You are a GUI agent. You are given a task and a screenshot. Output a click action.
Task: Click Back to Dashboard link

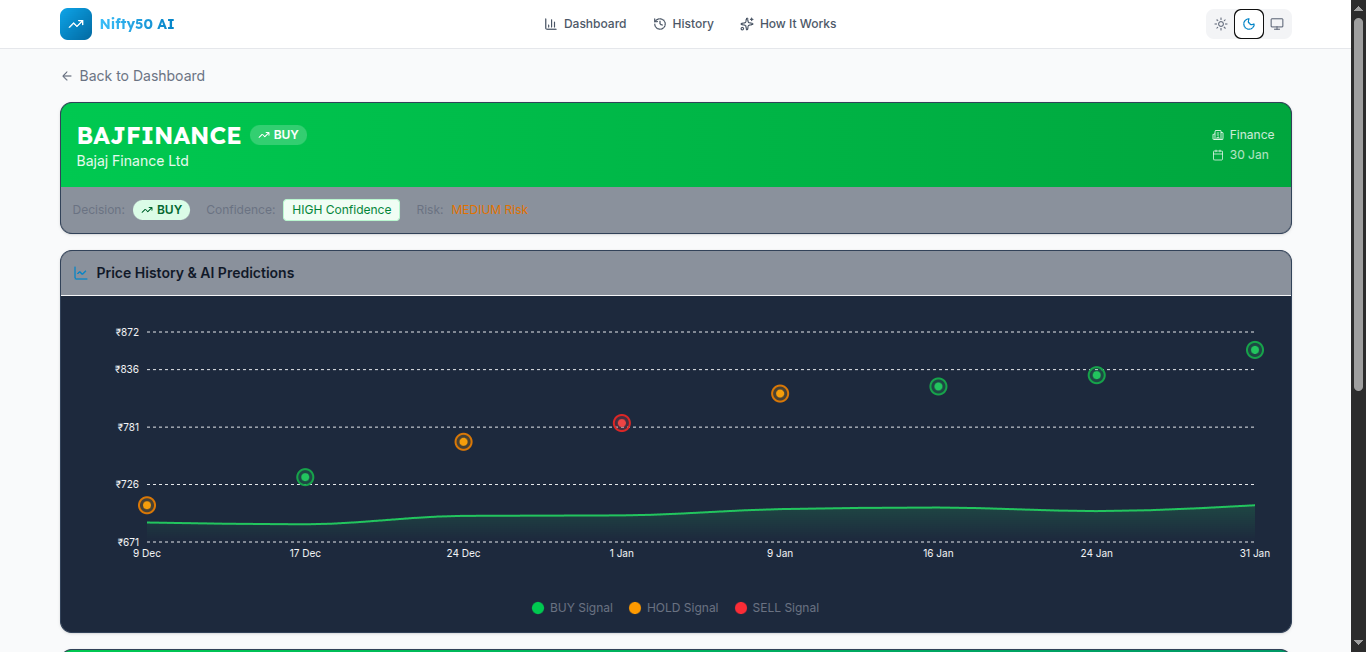pyautogui.click(x=133, y=76)
